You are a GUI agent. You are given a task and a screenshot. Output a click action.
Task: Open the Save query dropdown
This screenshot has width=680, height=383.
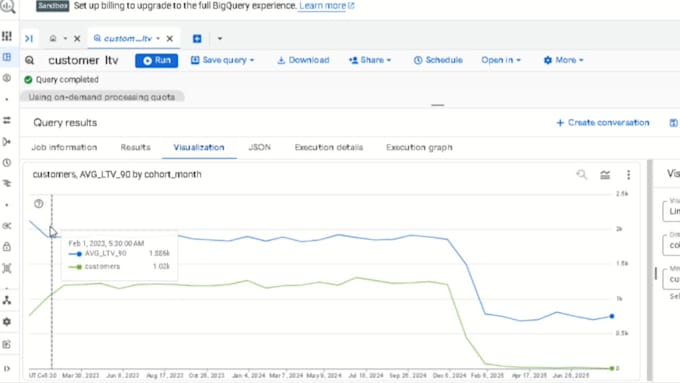coord(222,60)
